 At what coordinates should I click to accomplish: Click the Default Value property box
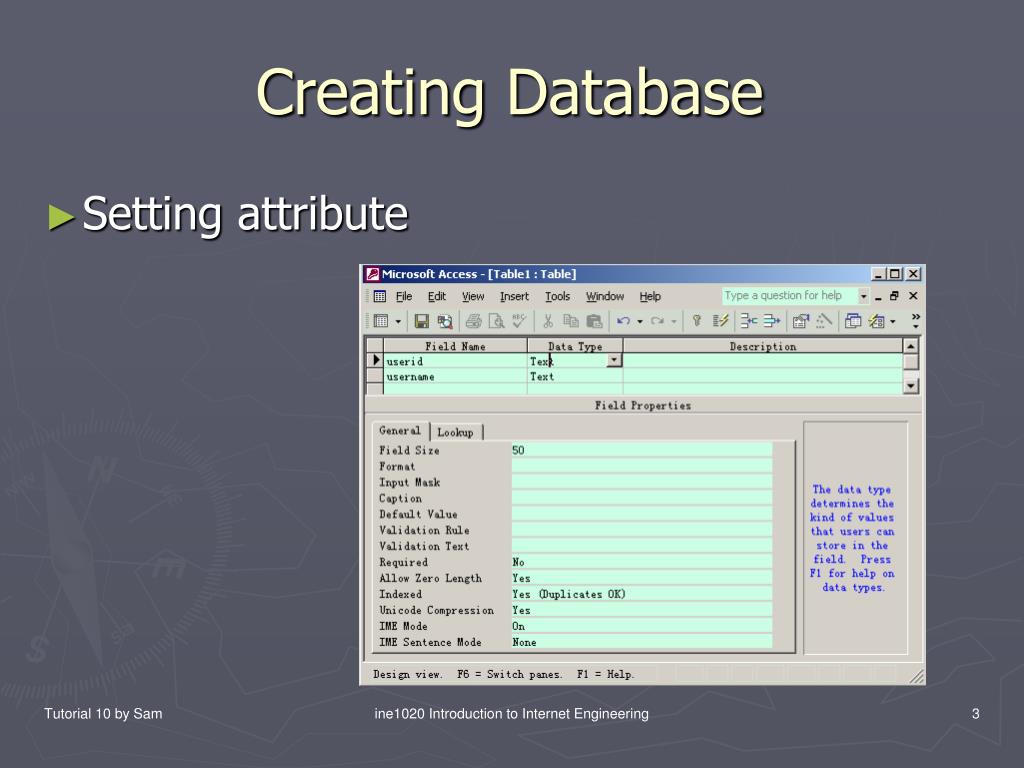tap(642, 514)
